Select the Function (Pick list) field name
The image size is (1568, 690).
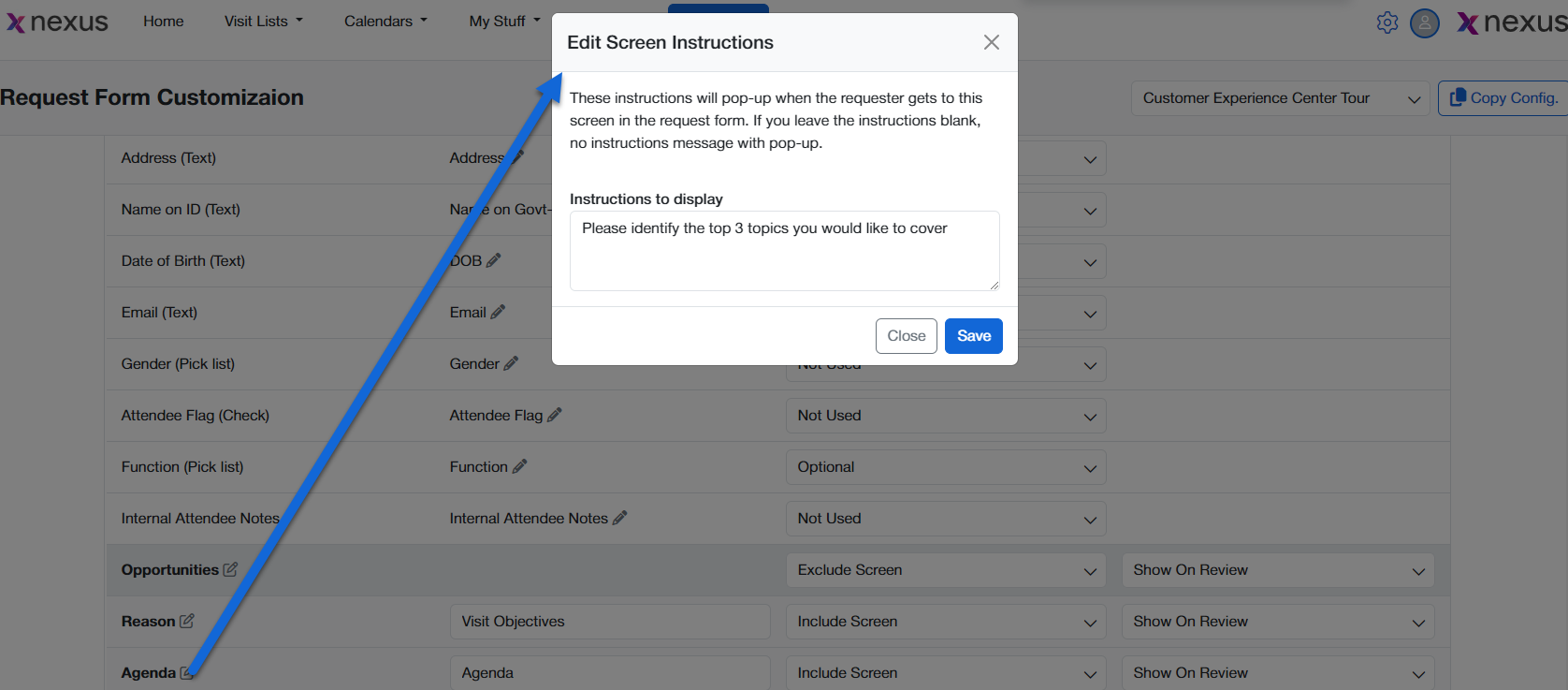point(182,466)
